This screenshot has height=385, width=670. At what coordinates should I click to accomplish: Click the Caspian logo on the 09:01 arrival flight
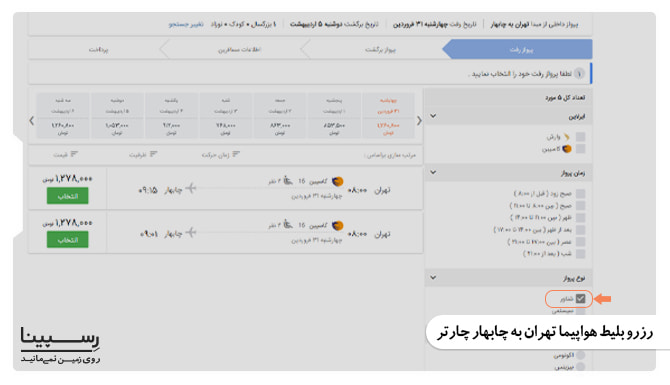point(338,226)
